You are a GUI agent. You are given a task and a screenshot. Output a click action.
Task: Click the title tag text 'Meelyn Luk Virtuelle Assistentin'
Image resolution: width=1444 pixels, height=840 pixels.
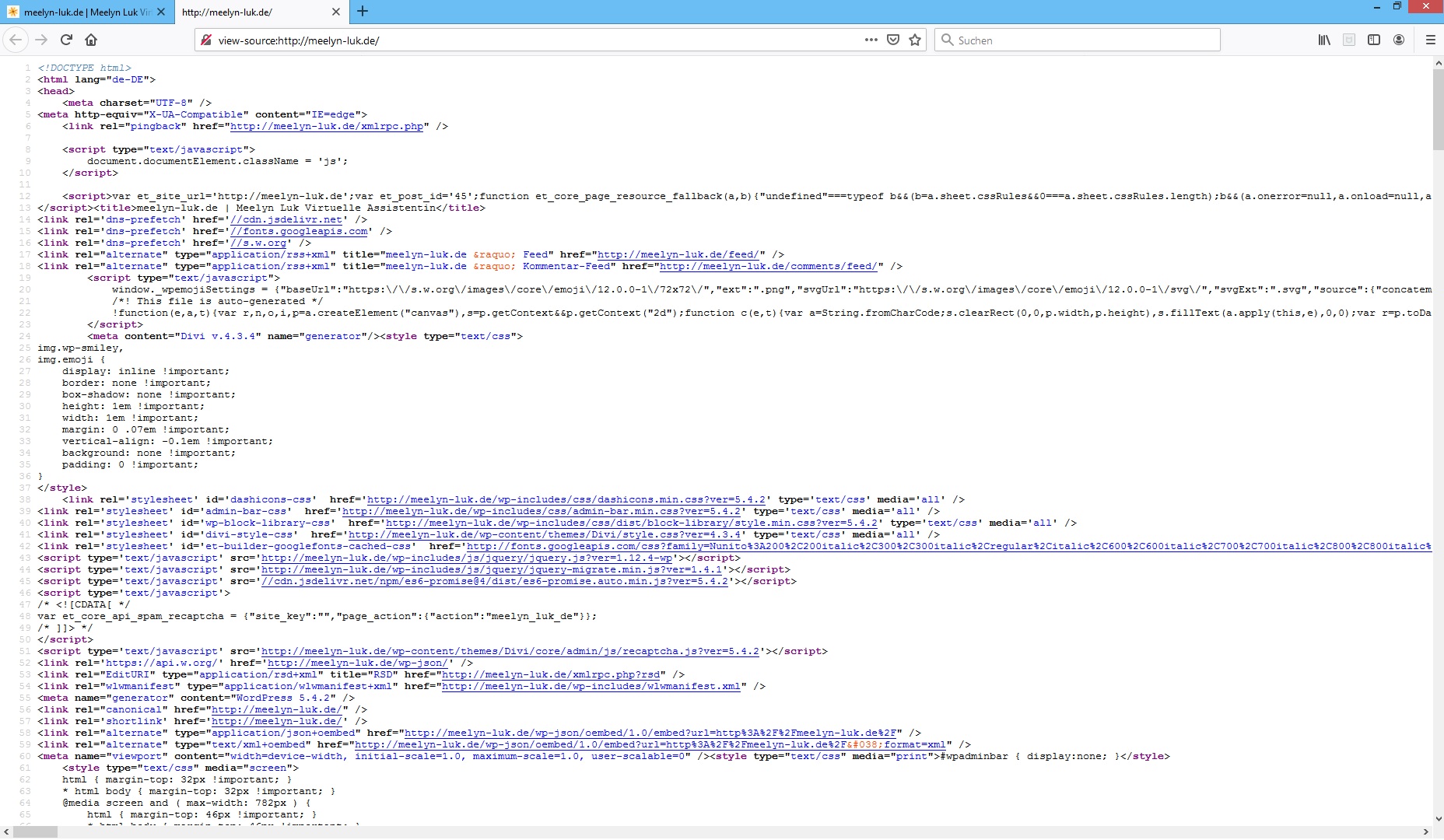pos(336,208)
